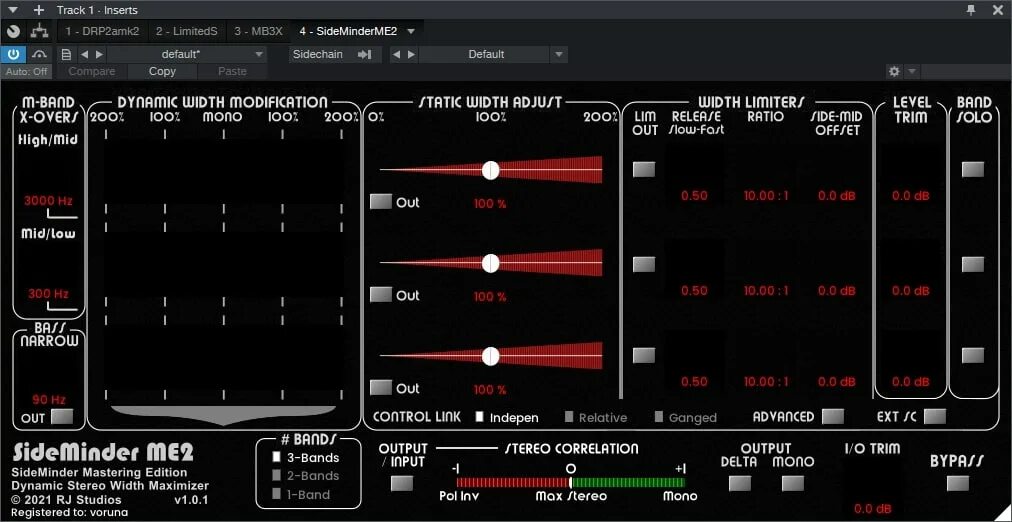Open the gear settings icon
Screen dimensions: 1012x522
coord(894,72)
